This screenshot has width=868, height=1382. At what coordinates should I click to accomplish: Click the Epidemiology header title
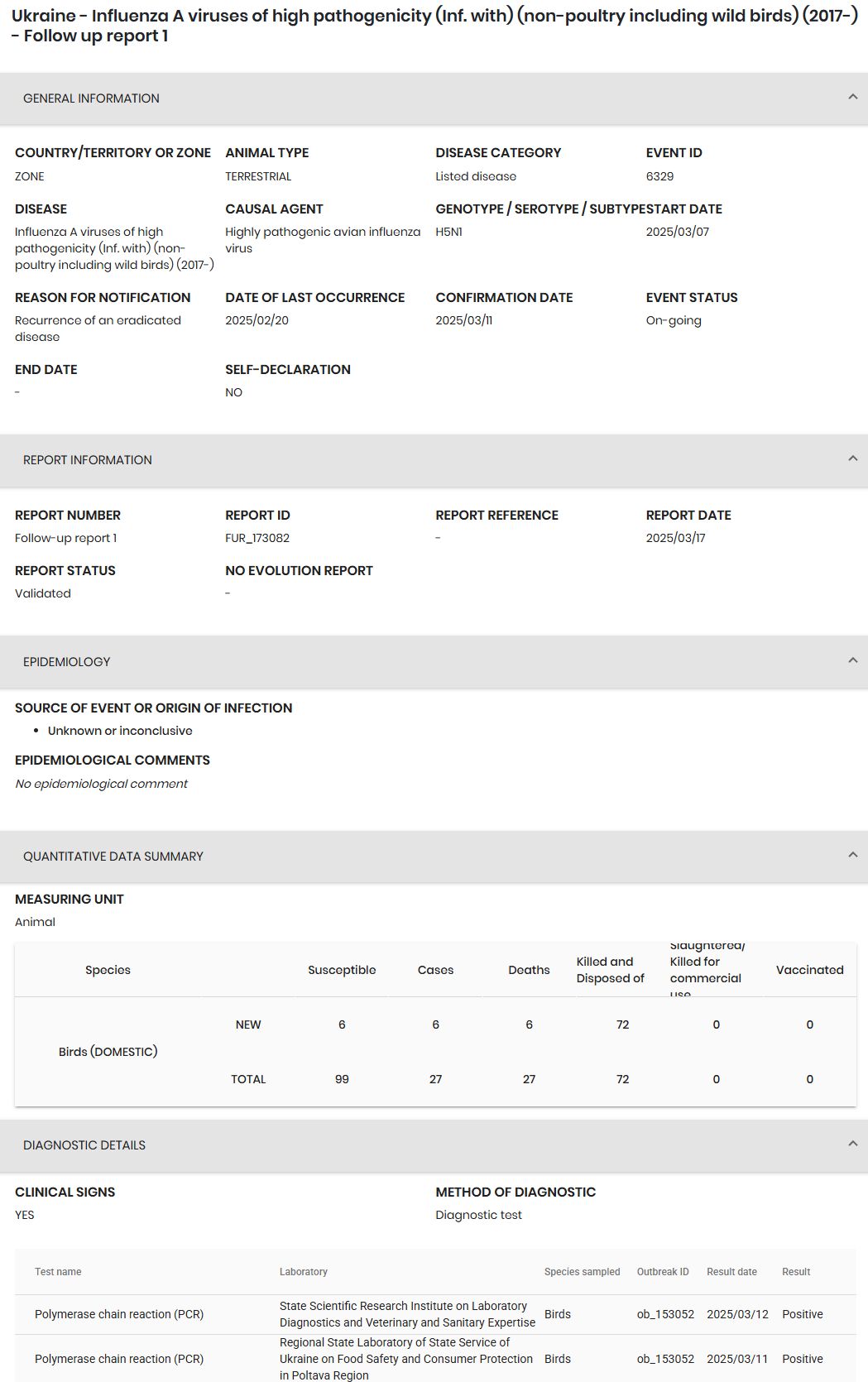point(67,662)
